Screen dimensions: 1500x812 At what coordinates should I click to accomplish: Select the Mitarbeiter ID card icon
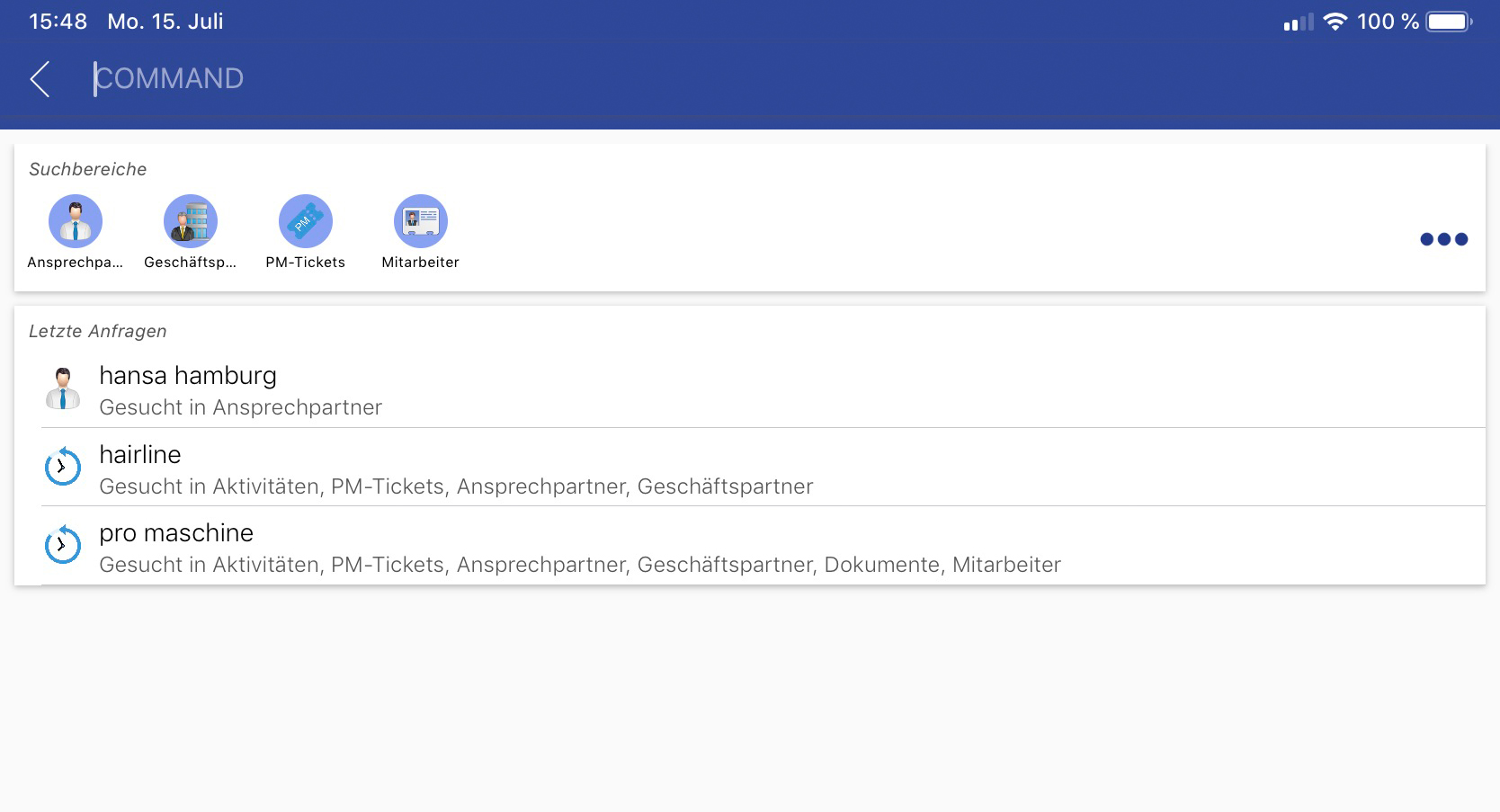tap(421, 221)
